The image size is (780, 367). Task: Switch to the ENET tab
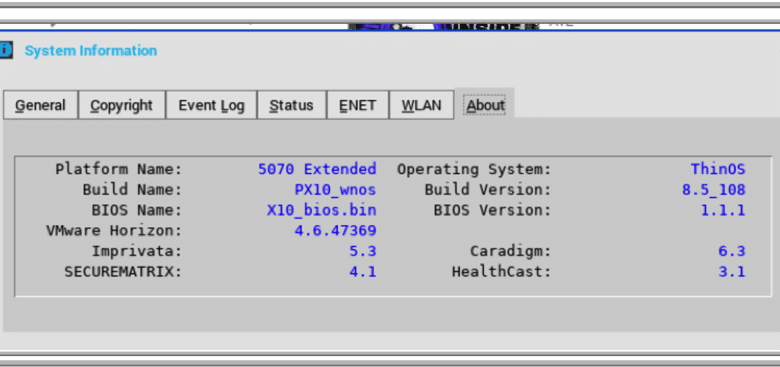358,105
